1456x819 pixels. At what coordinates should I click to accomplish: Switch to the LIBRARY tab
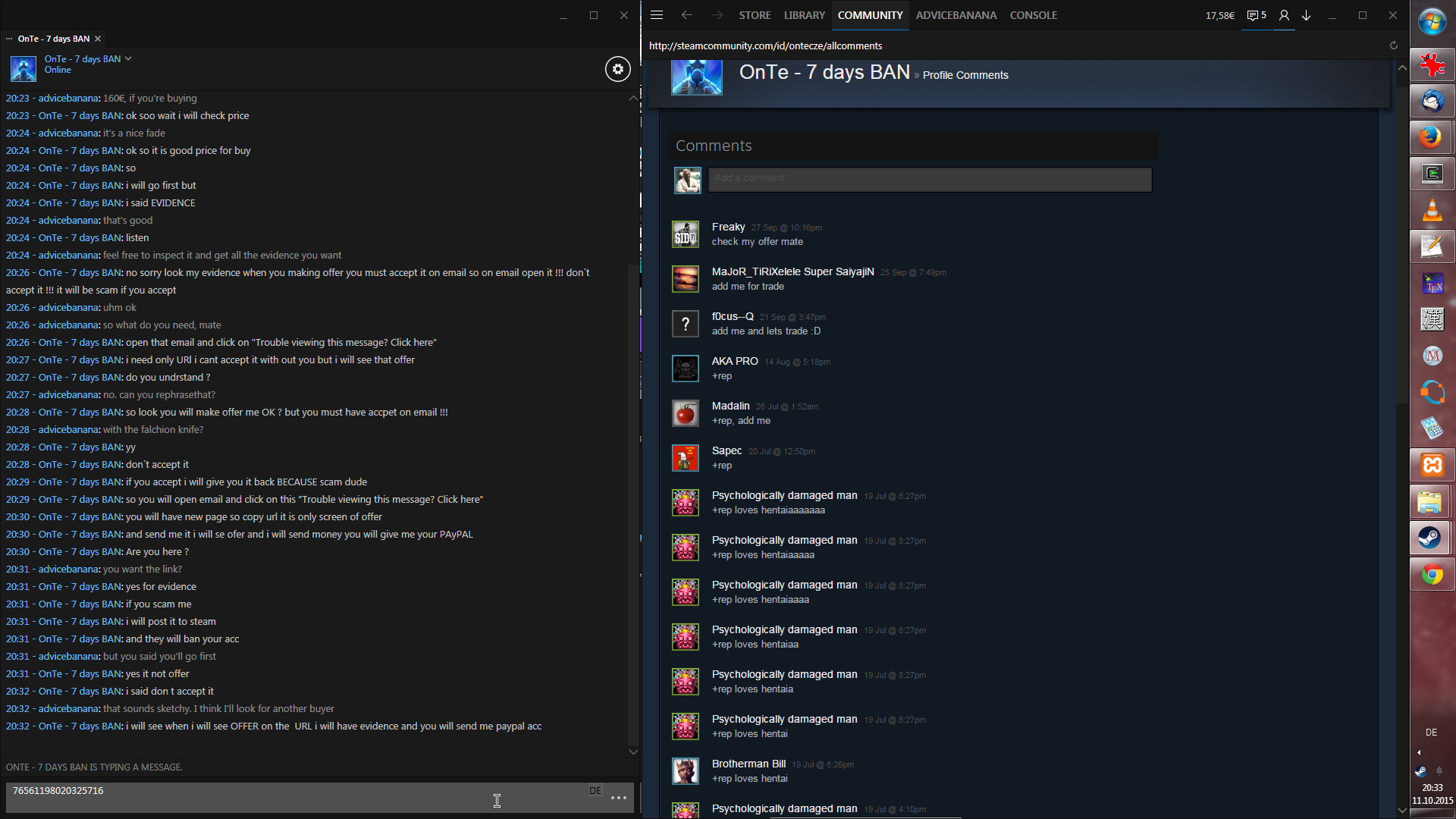[804, 15]
